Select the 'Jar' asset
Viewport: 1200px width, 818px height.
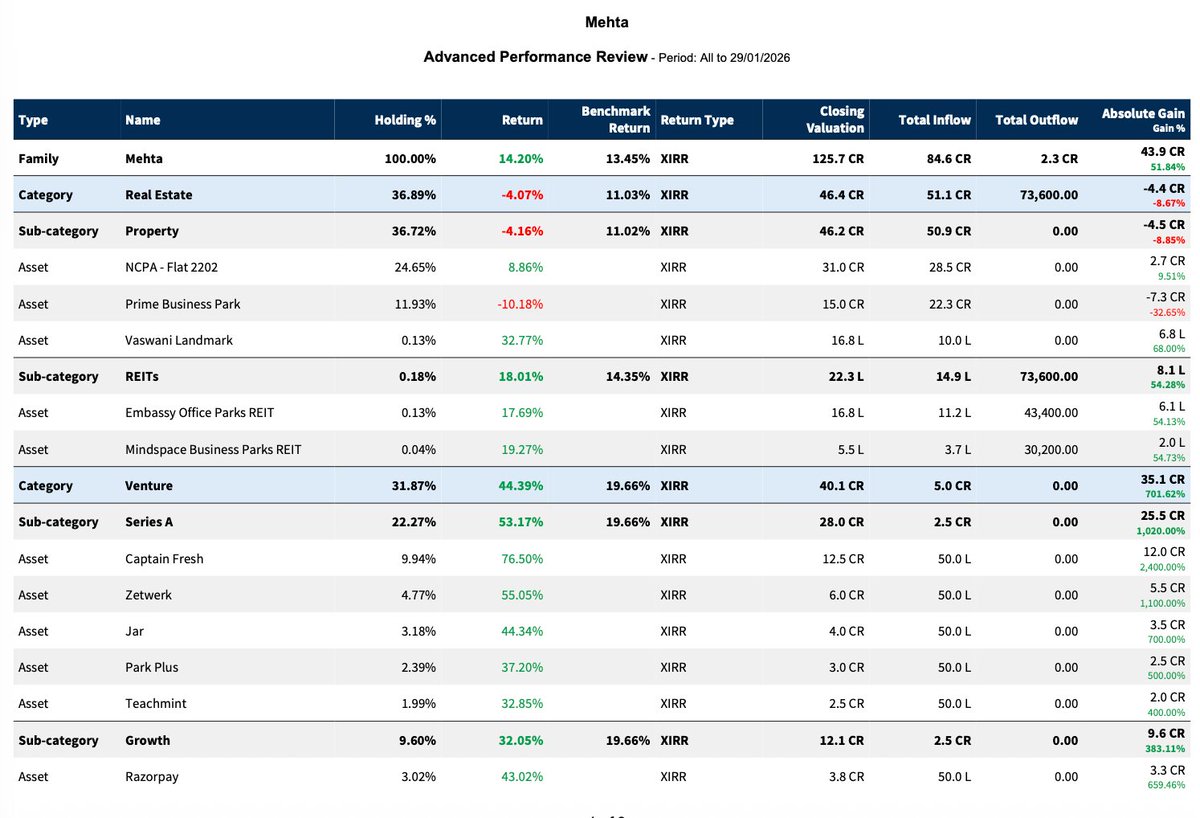[x=134, y=631]
